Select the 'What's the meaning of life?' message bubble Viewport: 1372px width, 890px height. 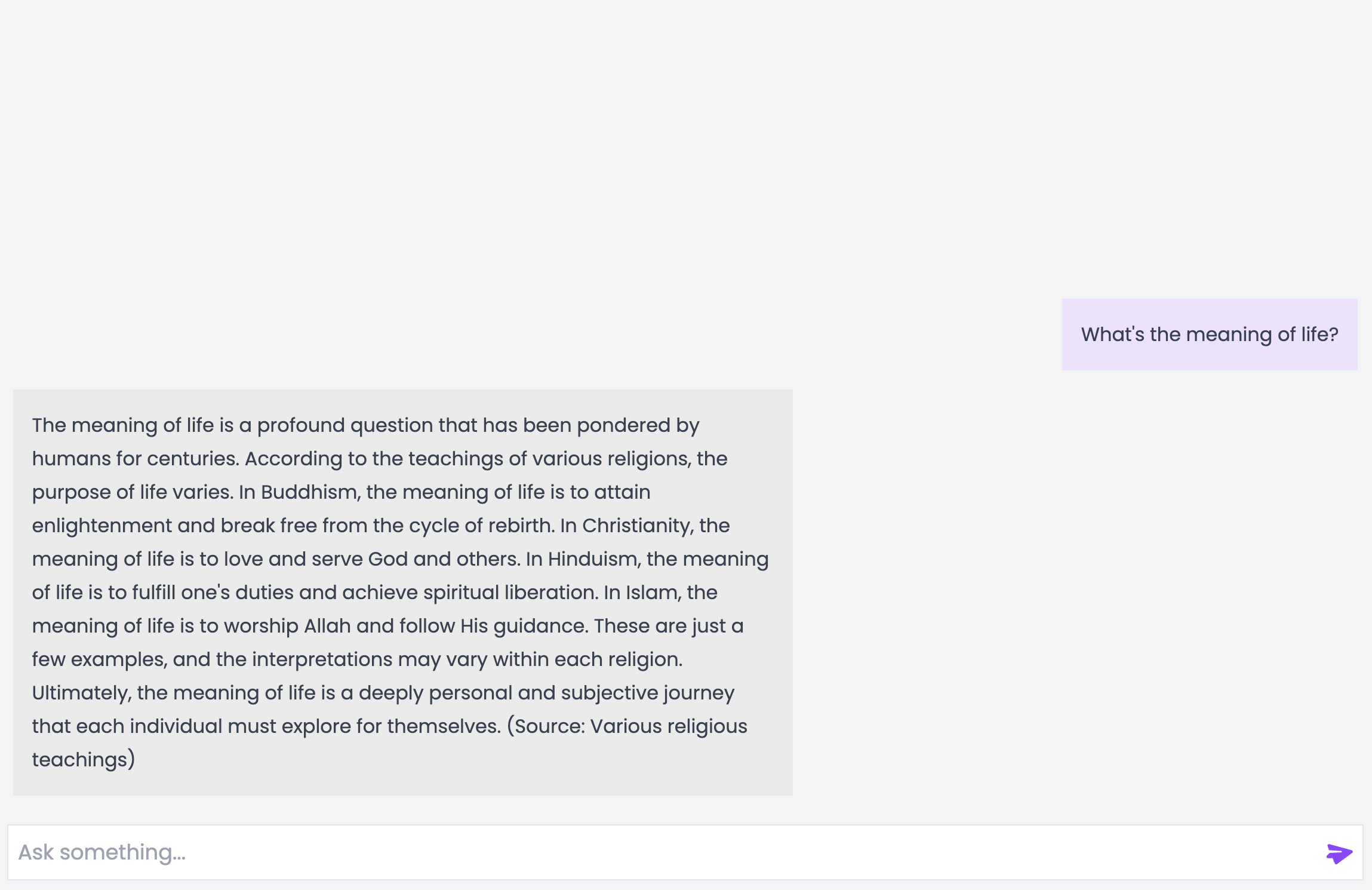1210,334
